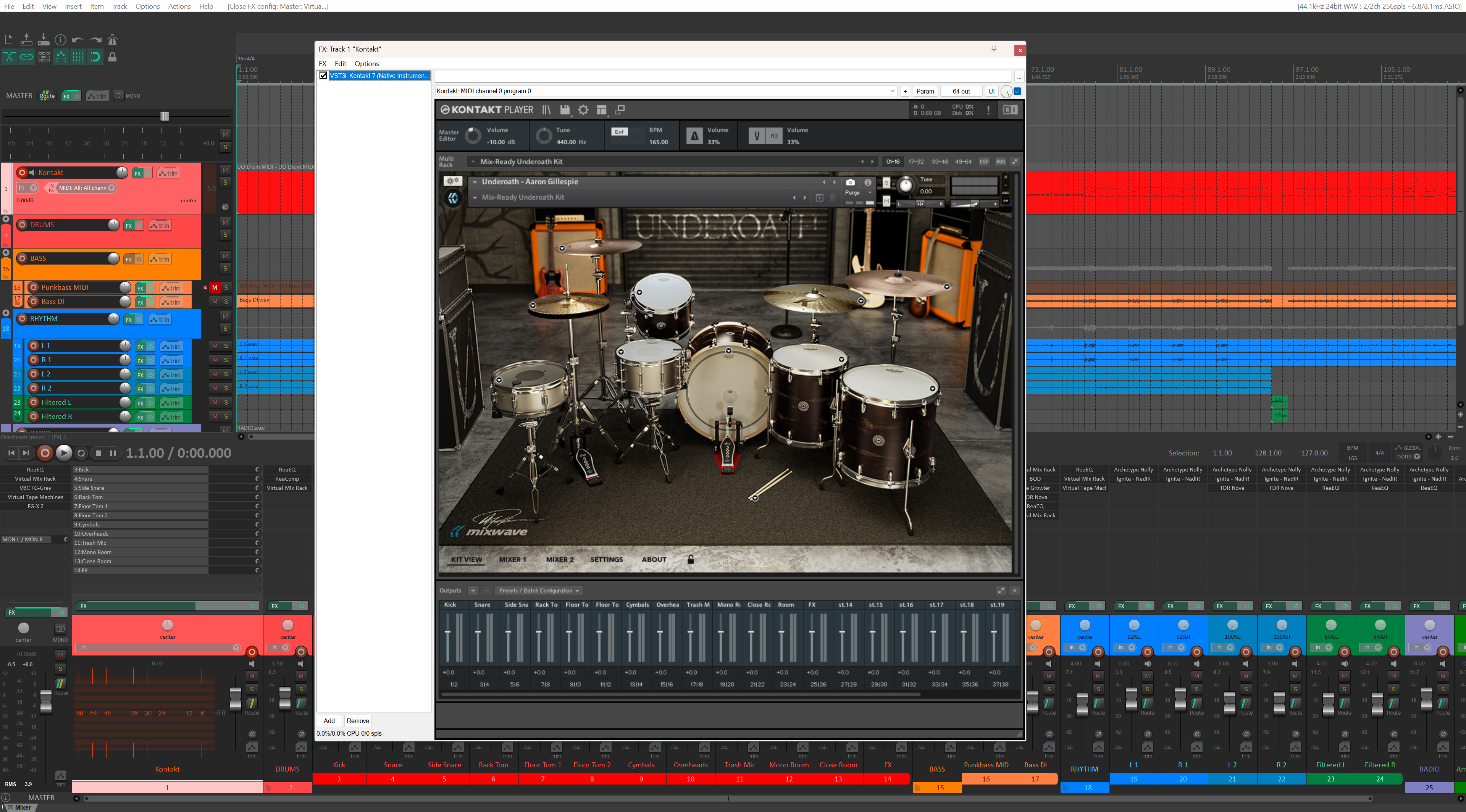This screenshot has width=1466, height=812.
Task: Expand Presets / Batch Configuration dropdown
Action: [x=538, y=591]
